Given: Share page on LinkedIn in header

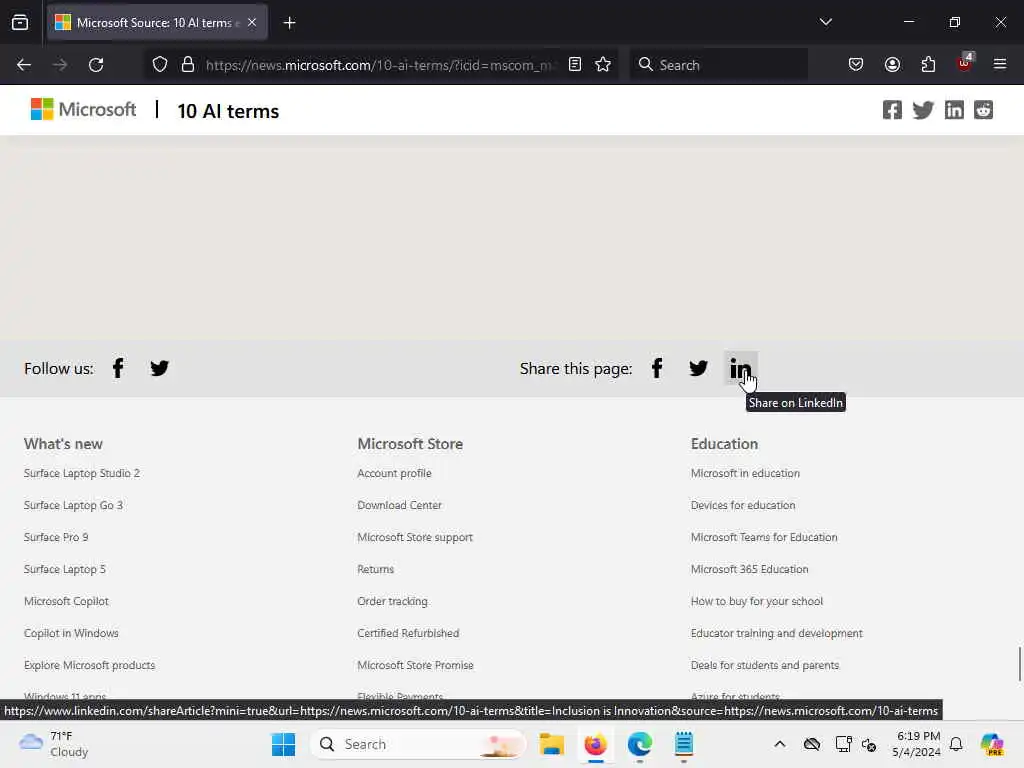Looking at the screenshot, I should [x=954, y=110].
